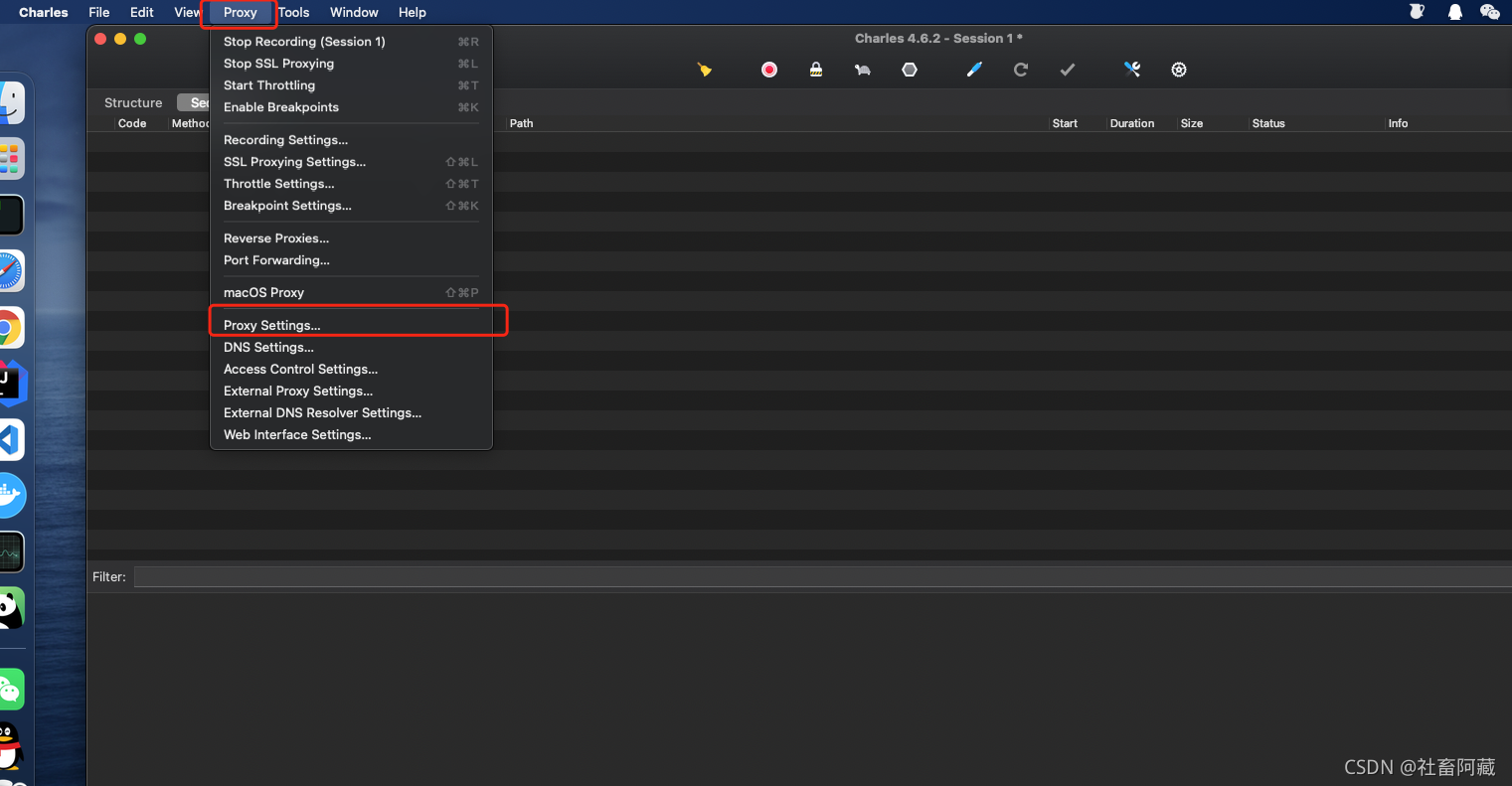
Task: Sort by the Path column header
Action: pyautogui.click(x=522, y=123)
